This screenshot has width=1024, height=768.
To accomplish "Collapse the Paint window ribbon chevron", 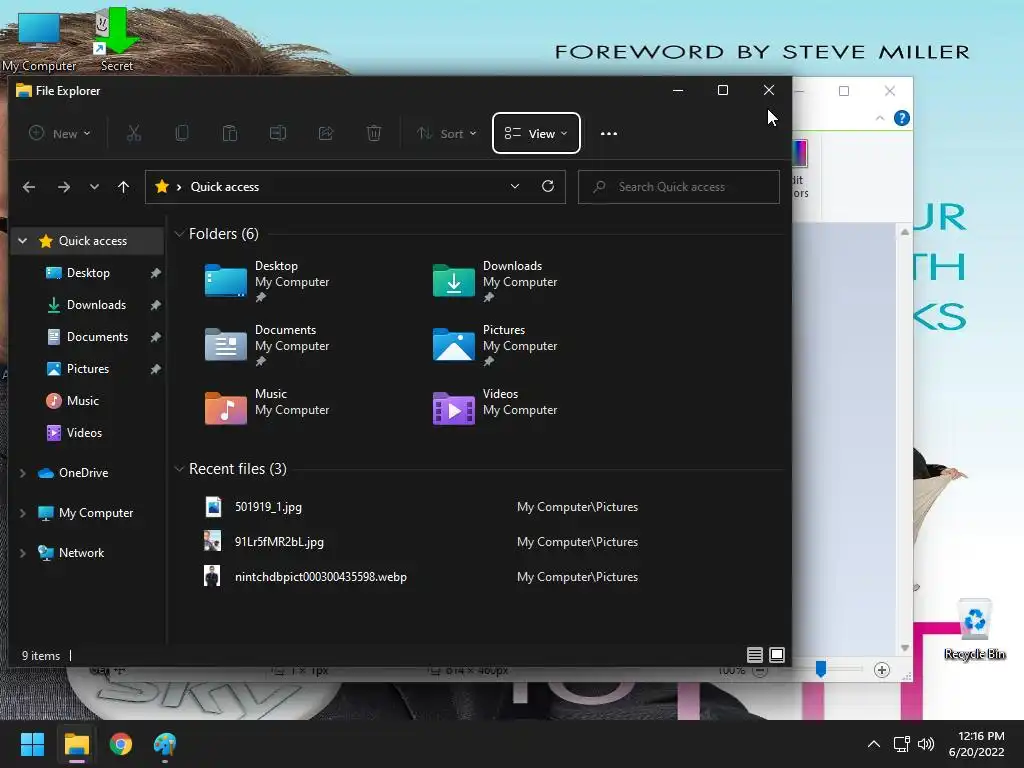I will point(880,118).
